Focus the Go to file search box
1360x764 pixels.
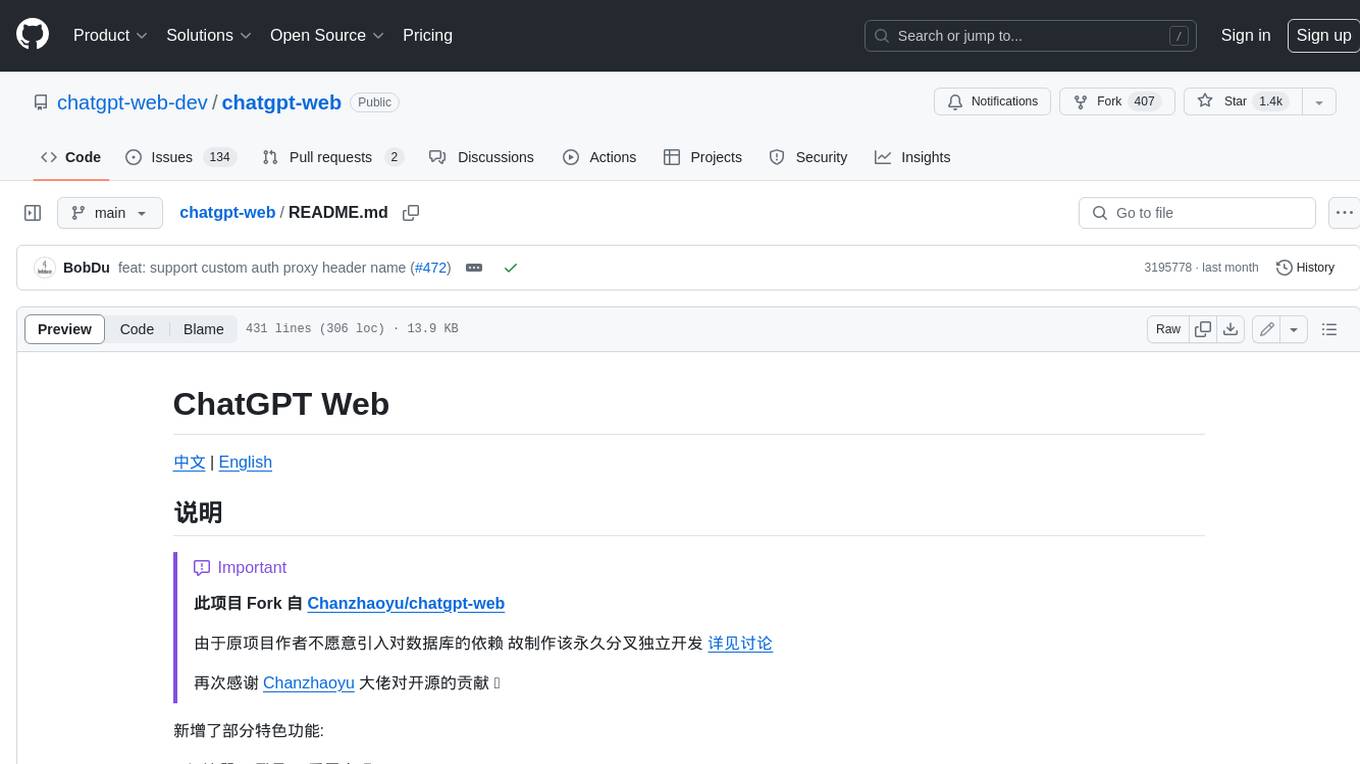click(1197, 213)
